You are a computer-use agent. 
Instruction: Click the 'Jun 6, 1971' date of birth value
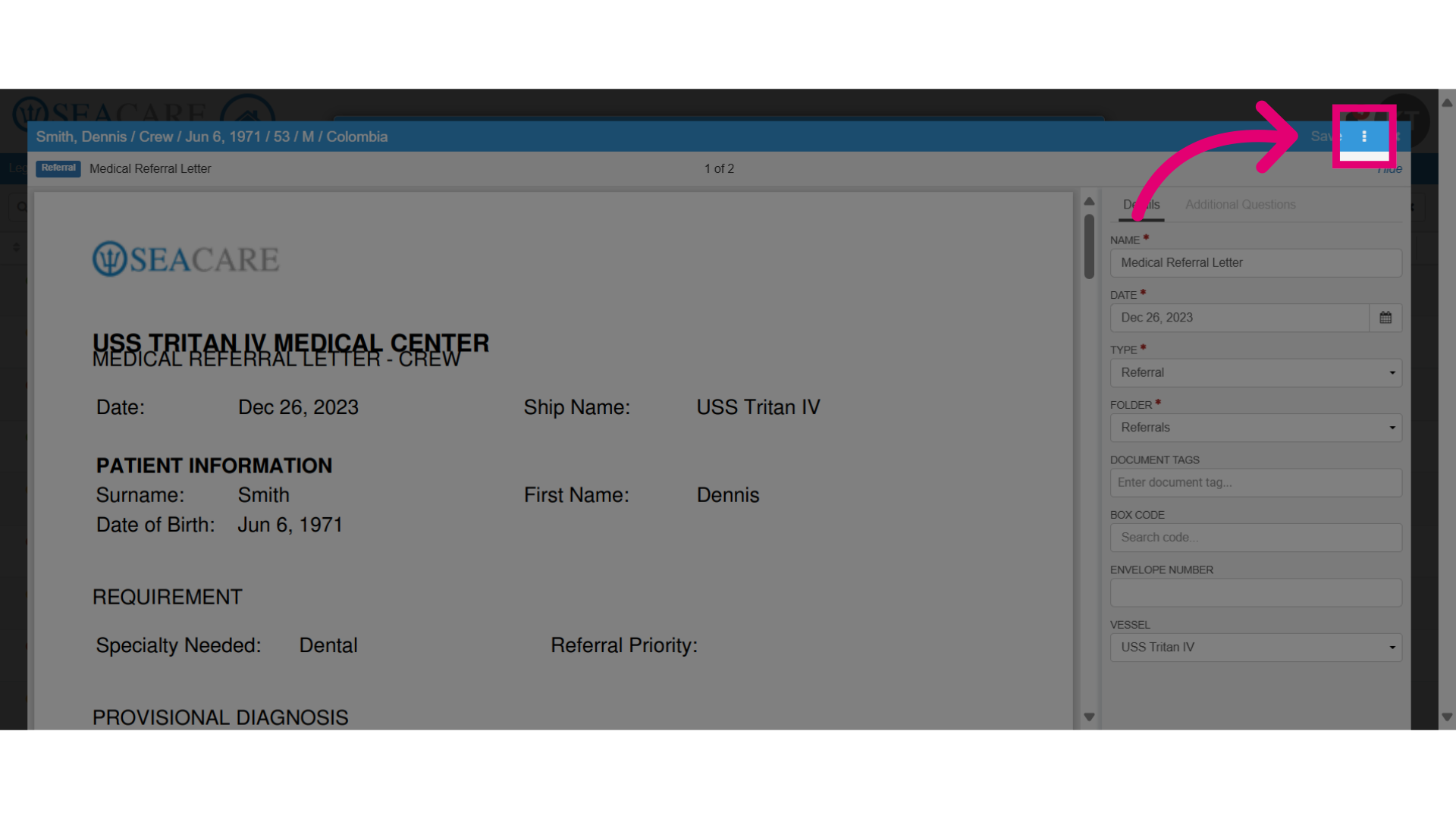click(x=290, y=525)
